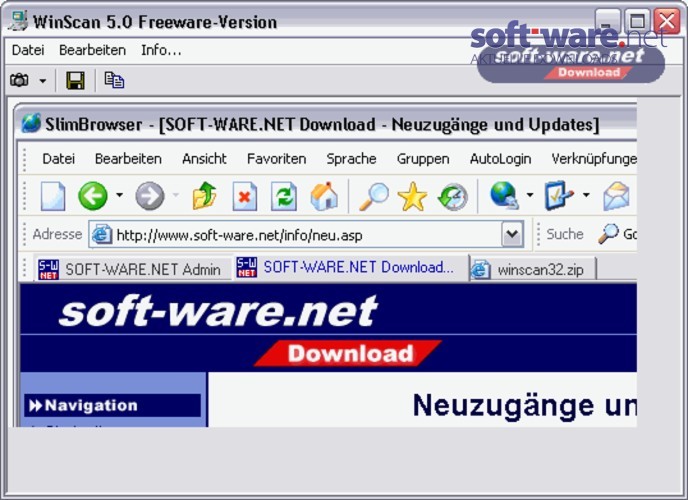Open the WinScan Datei menu
This screenshot has width=688, height=500.
(28, 50)
